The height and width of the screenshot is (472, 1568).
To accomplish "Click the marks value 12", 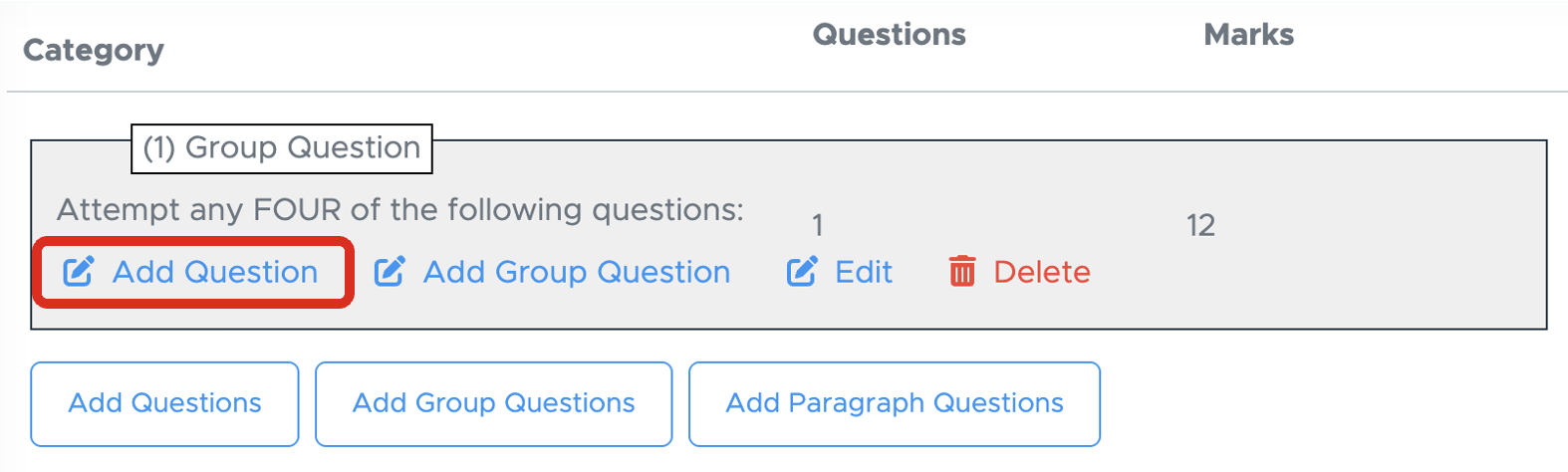I will point(1200,226).
